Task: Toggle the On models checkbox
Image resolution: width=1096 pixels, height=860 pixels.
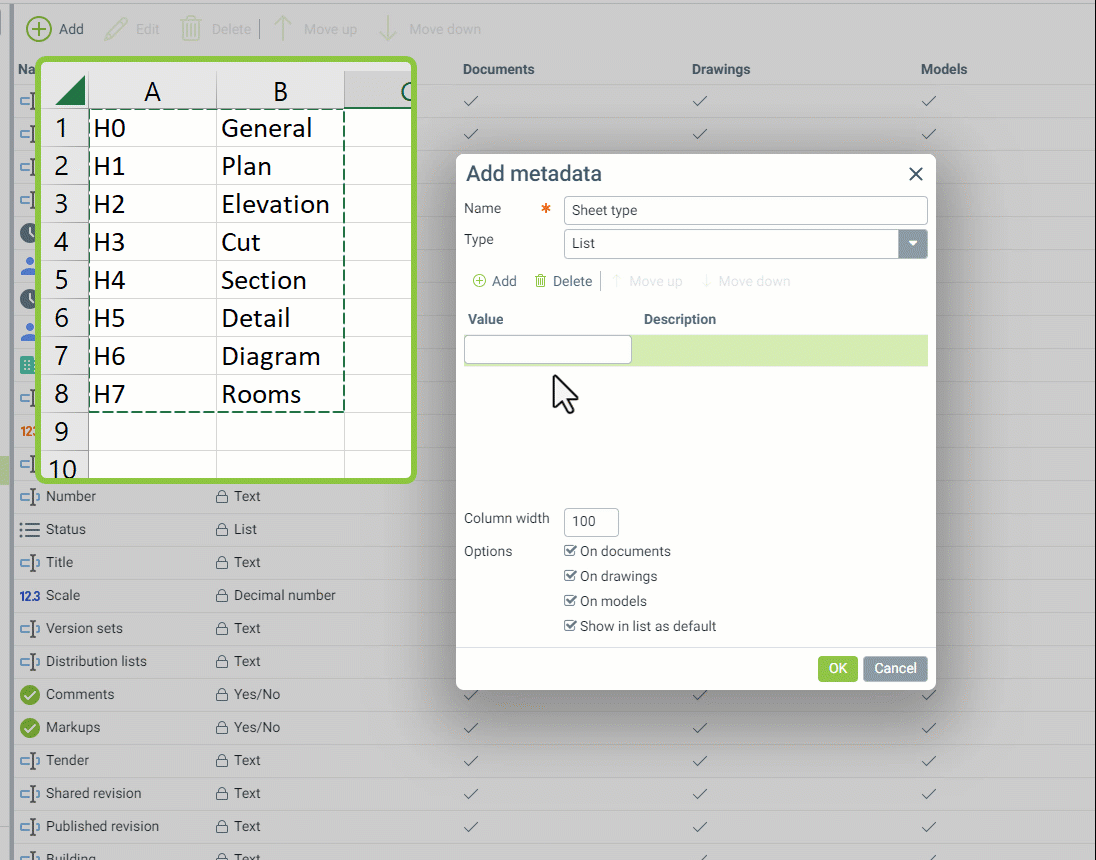Action: tap(570, 601)
